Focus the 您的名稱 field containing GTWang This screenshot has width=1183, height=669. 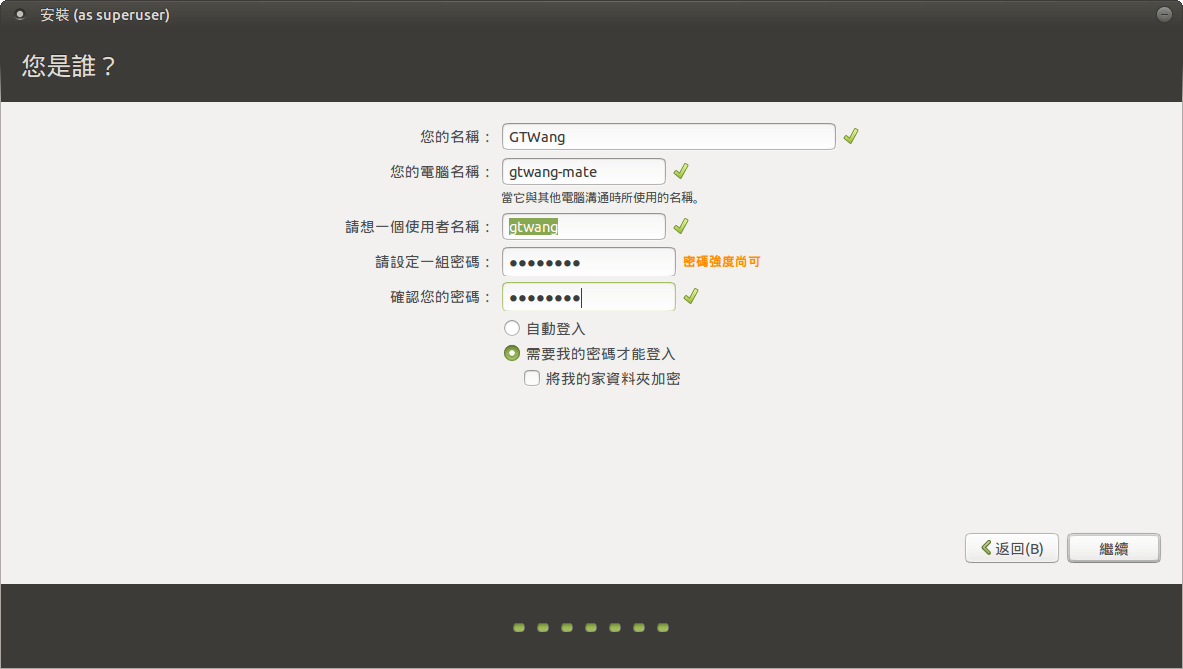point(668,137)
